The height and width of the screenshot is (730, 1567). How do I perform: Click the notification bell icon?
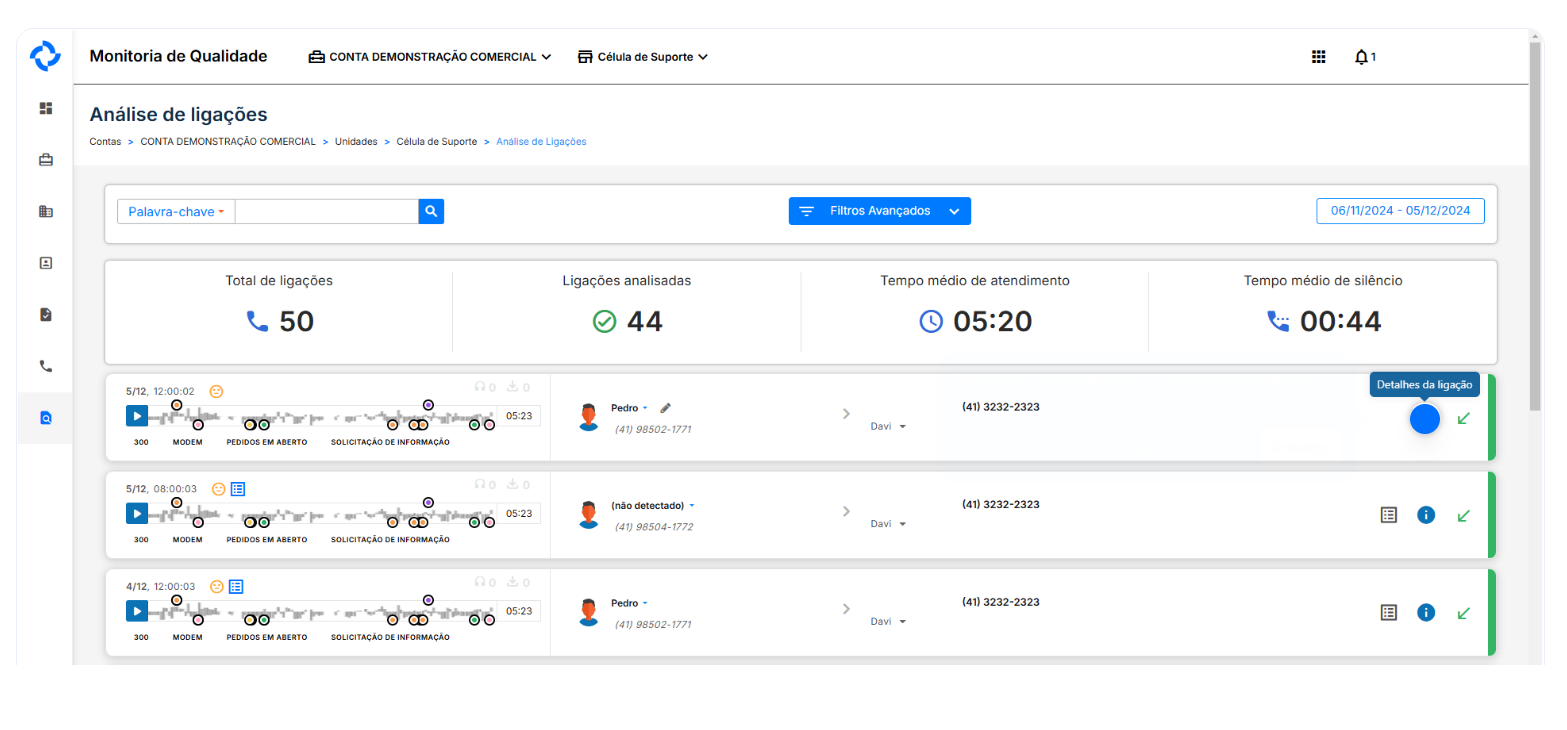tap(1361, 57)
